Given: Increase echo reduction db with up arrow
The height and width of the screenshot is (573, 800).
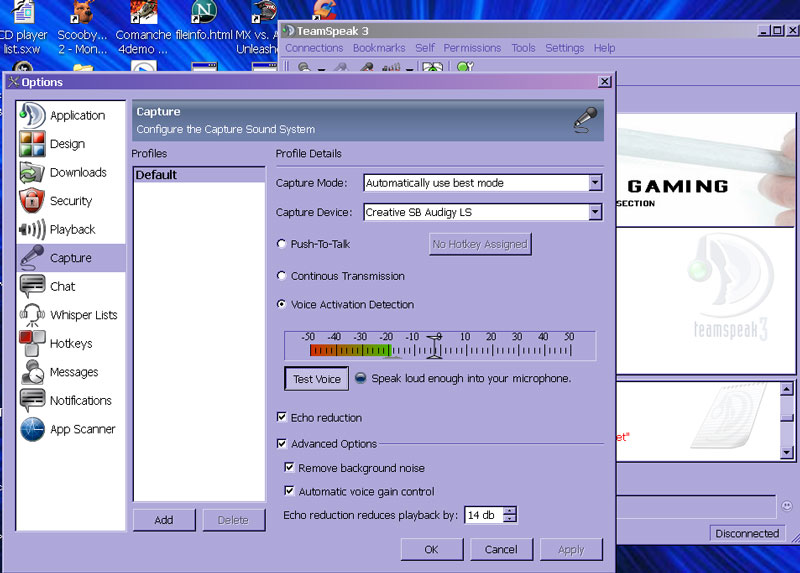Looking at the screenshot, I should [510, 511].
